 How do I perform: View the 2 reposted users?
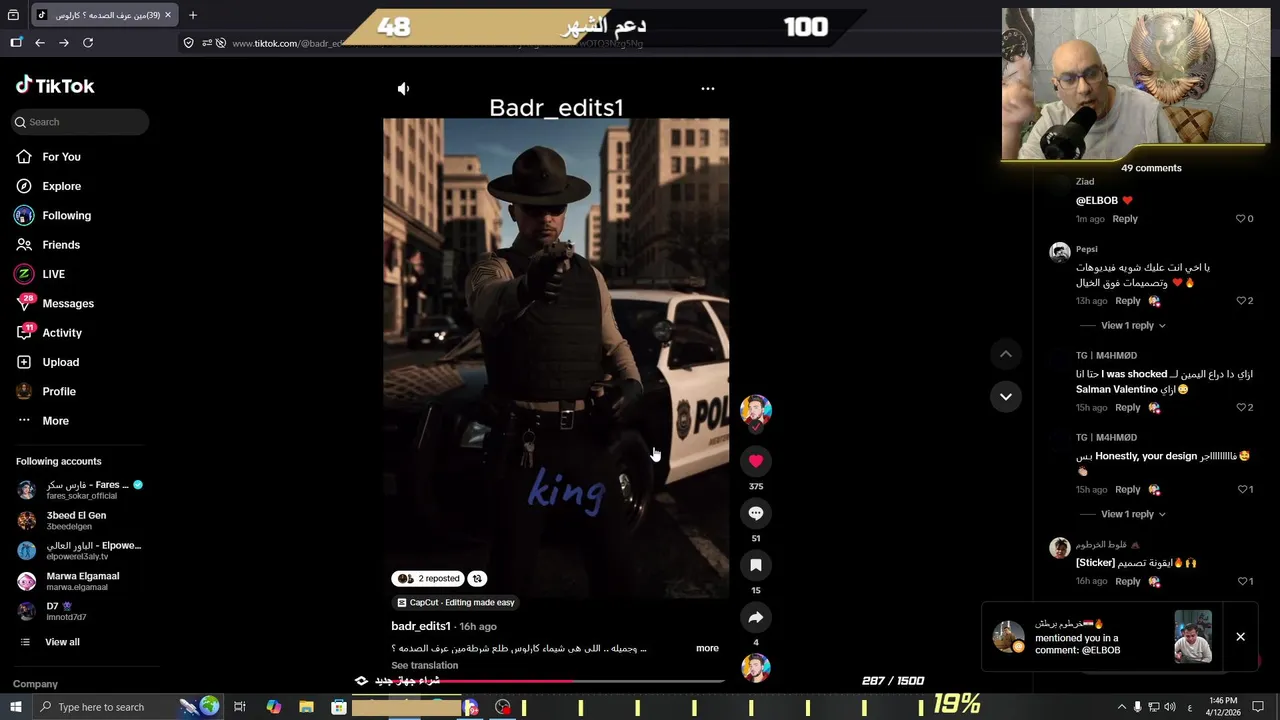[x=427, y=578]
